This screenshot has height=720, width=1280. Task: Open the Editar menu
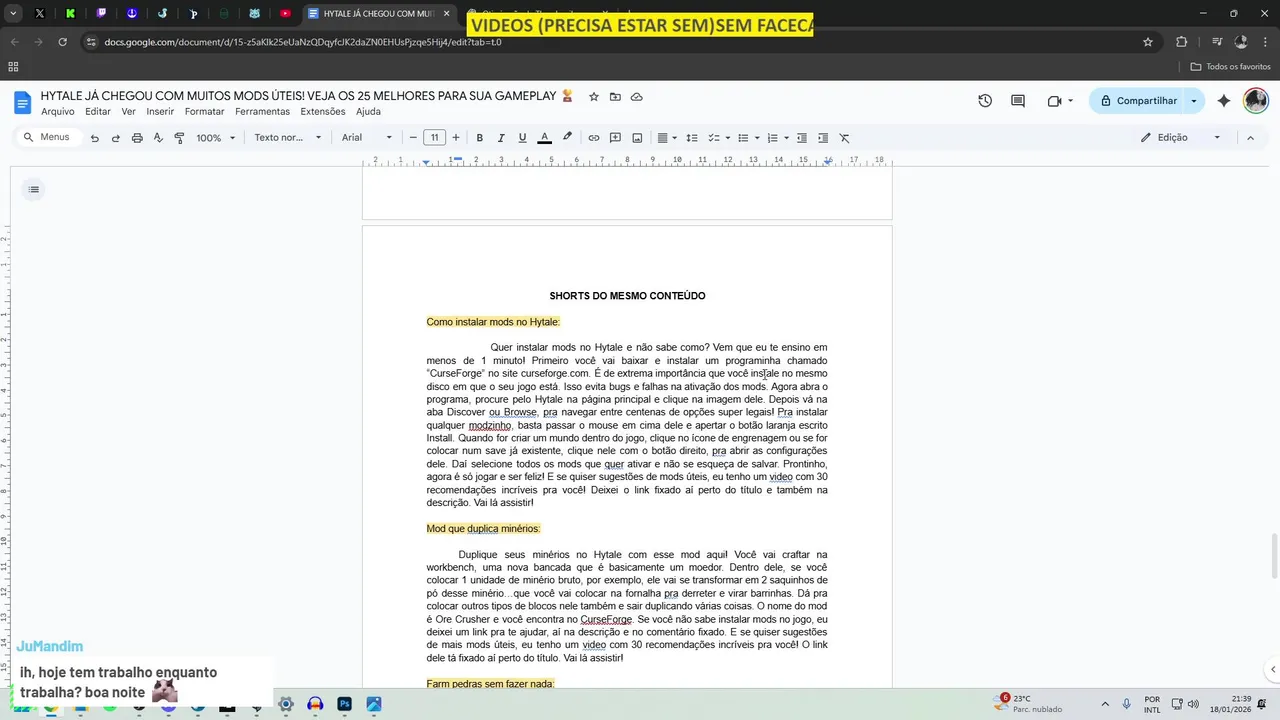click(x=98, y=112)
